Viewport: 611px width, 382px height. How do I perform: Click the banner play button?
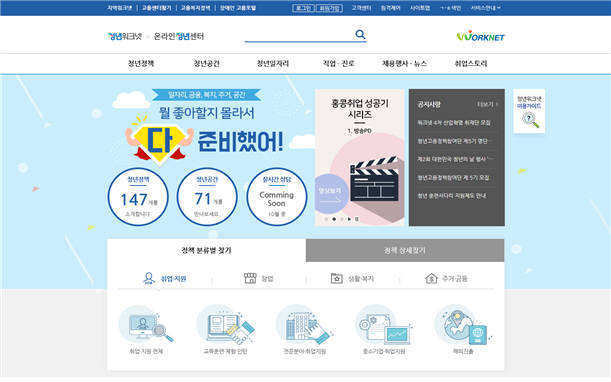click(x=349, y=219)
